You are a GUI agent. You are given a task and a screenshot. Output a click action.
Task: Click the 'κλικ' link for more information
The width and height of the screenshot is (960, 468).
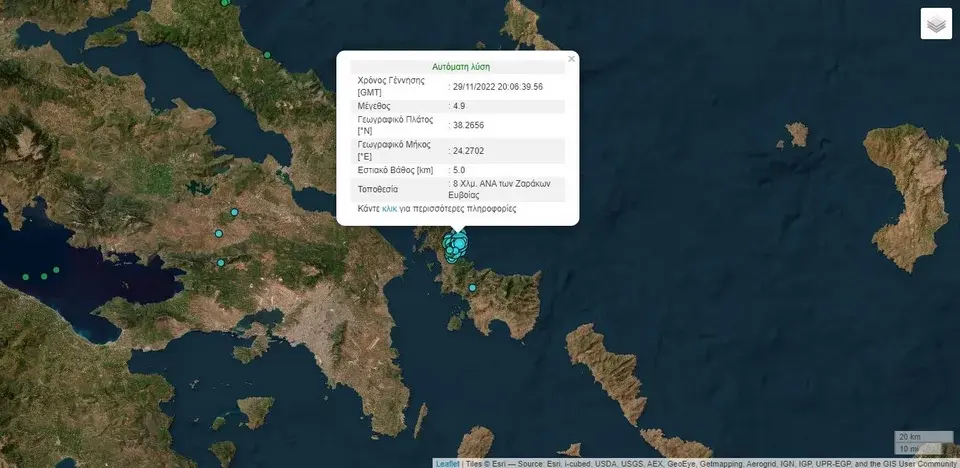click(389, 209)
